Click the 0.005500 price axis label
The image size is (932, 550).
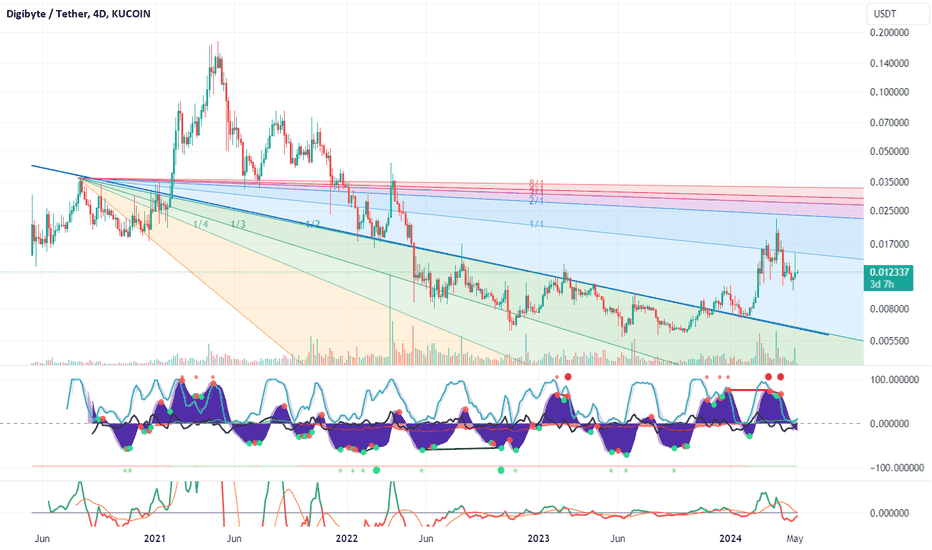coord(889,341)
